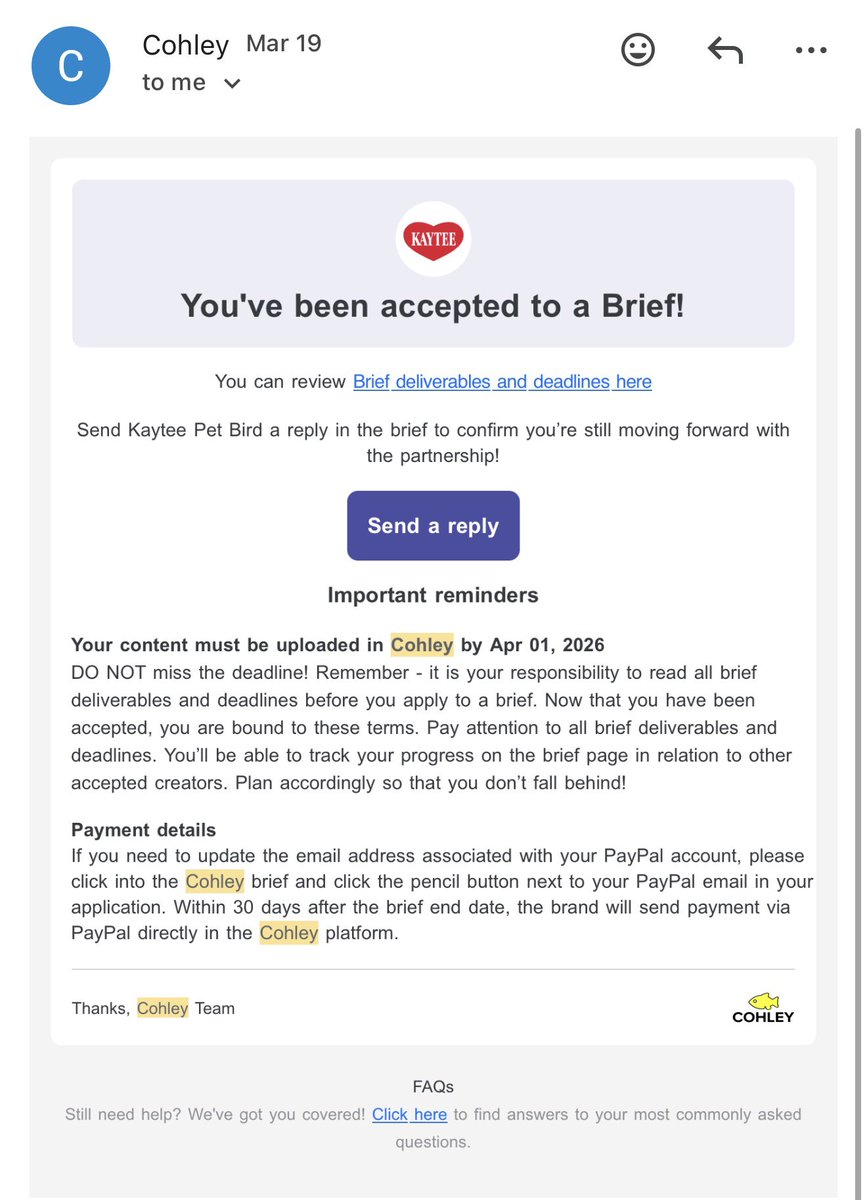Image resolution: width=867 pixels, height=1200 pixels.
Task: Click the Mar 19 email date
Action: [x=284, y=44]
